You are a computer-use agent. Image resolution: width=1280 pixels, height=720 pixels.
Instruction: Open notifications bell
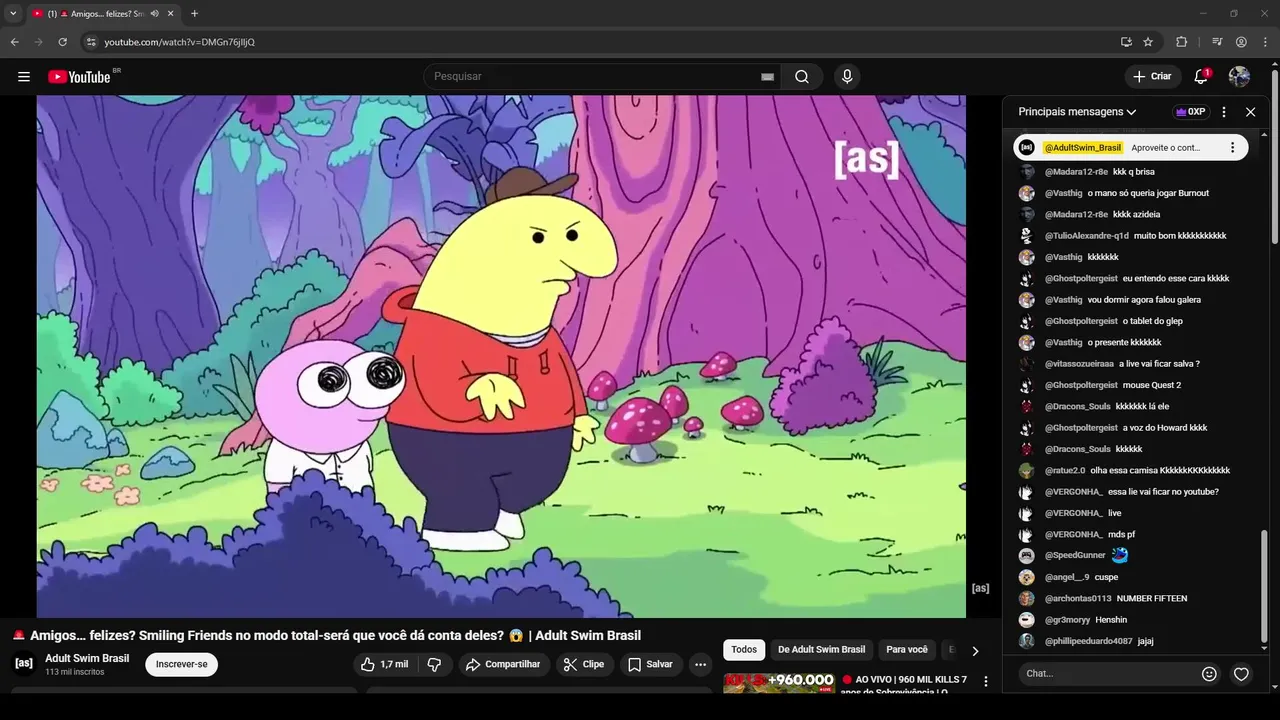coord(1201,77)
